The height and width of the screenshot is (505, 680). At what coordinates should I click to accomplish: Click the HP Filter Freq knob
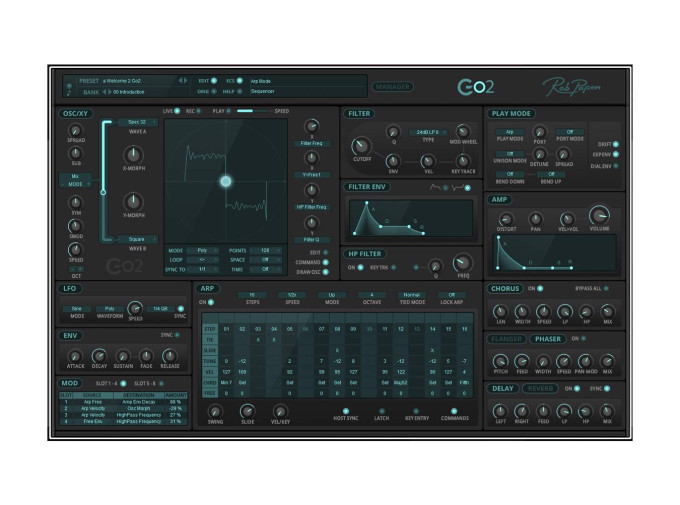coord(462,264)
